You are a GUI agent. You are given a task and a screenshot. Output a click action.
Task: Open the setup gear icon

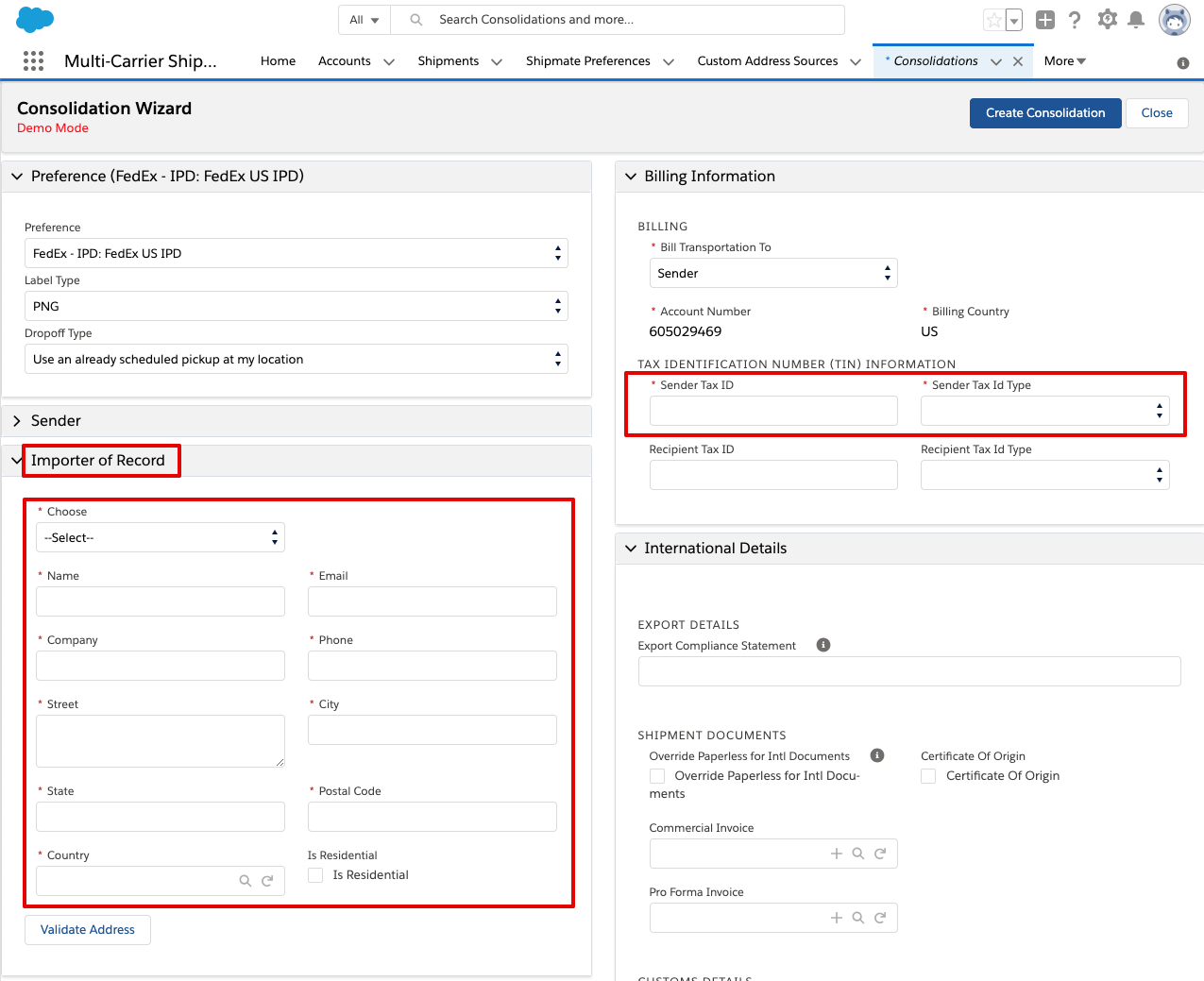[x=1107, y=19]
